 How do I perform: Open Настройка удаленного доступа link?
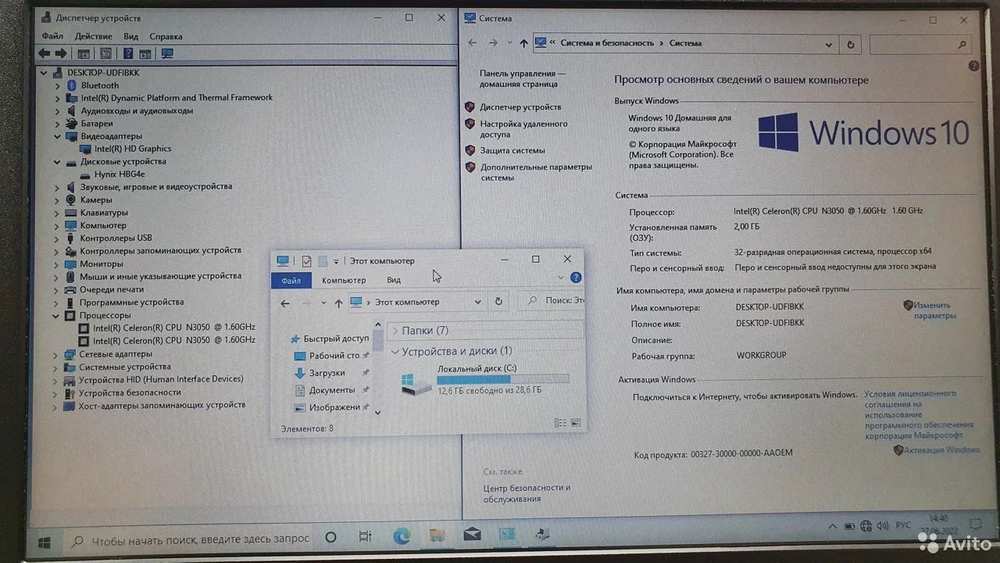(524, 129)
